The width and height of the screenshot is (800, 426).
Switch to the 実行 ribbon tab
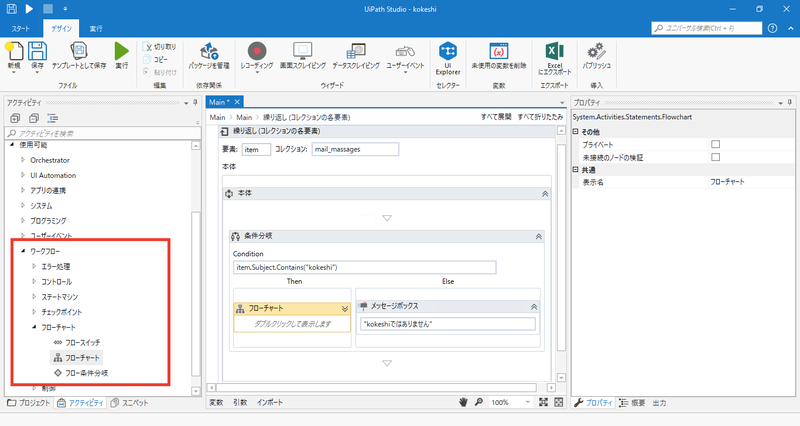pos(96,29)
